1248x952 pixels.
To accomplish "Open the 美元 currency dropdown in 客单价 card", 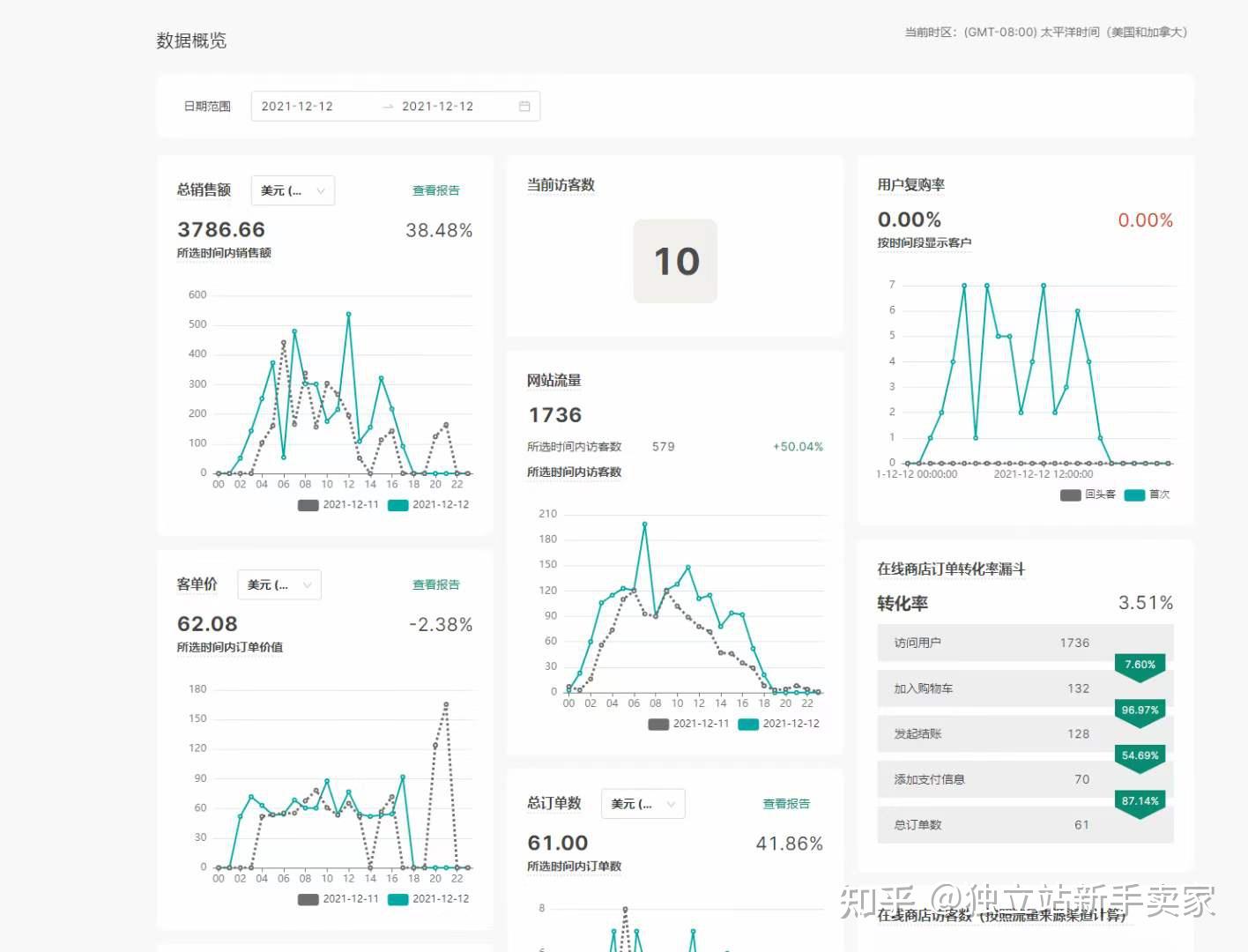I will pyautogui.click(x=279, y=584).
